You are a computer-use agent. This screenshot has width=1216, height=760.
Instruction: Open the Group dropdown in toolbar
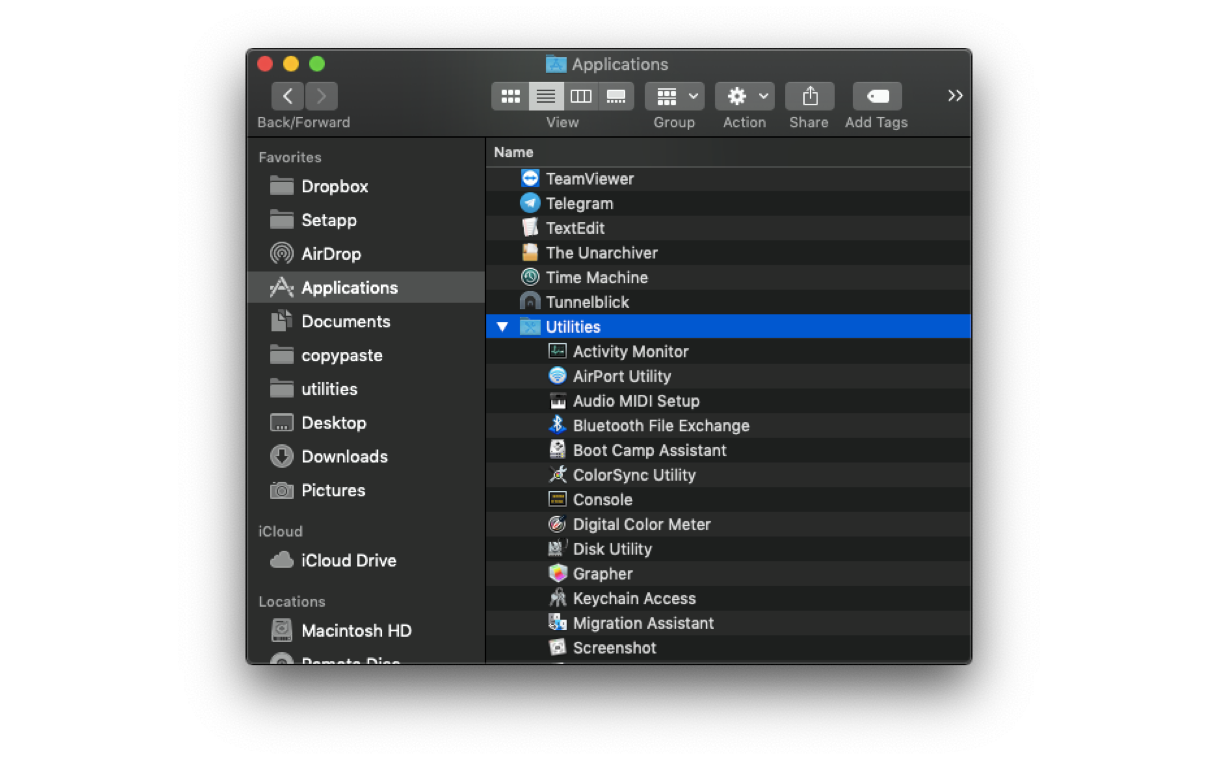[x=674, y=96]
